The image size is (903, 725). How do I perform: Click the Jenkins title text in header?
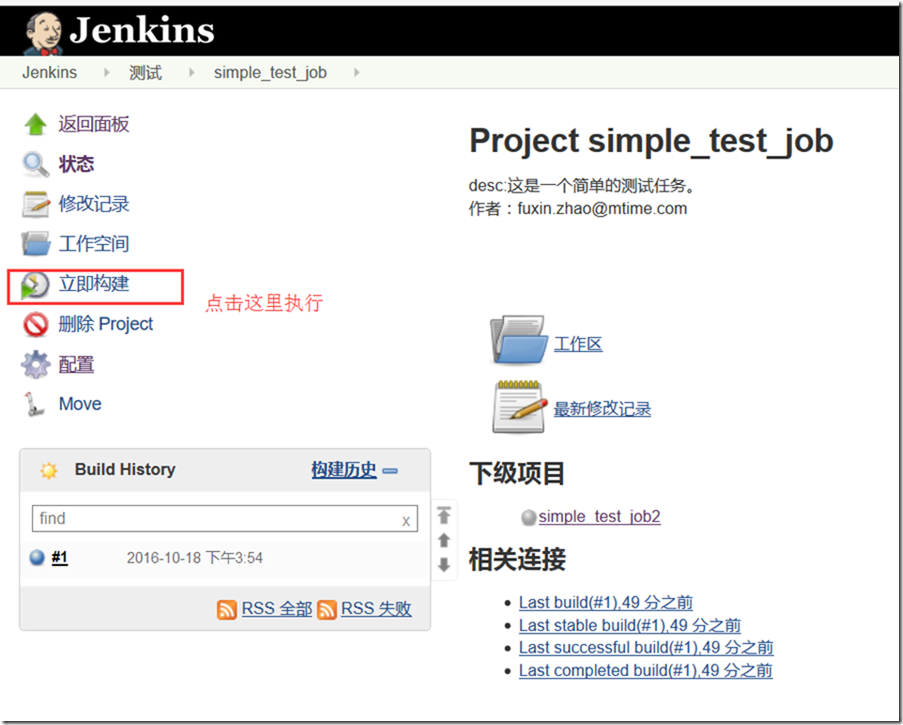pyautogui.click(x=142, y=30)
